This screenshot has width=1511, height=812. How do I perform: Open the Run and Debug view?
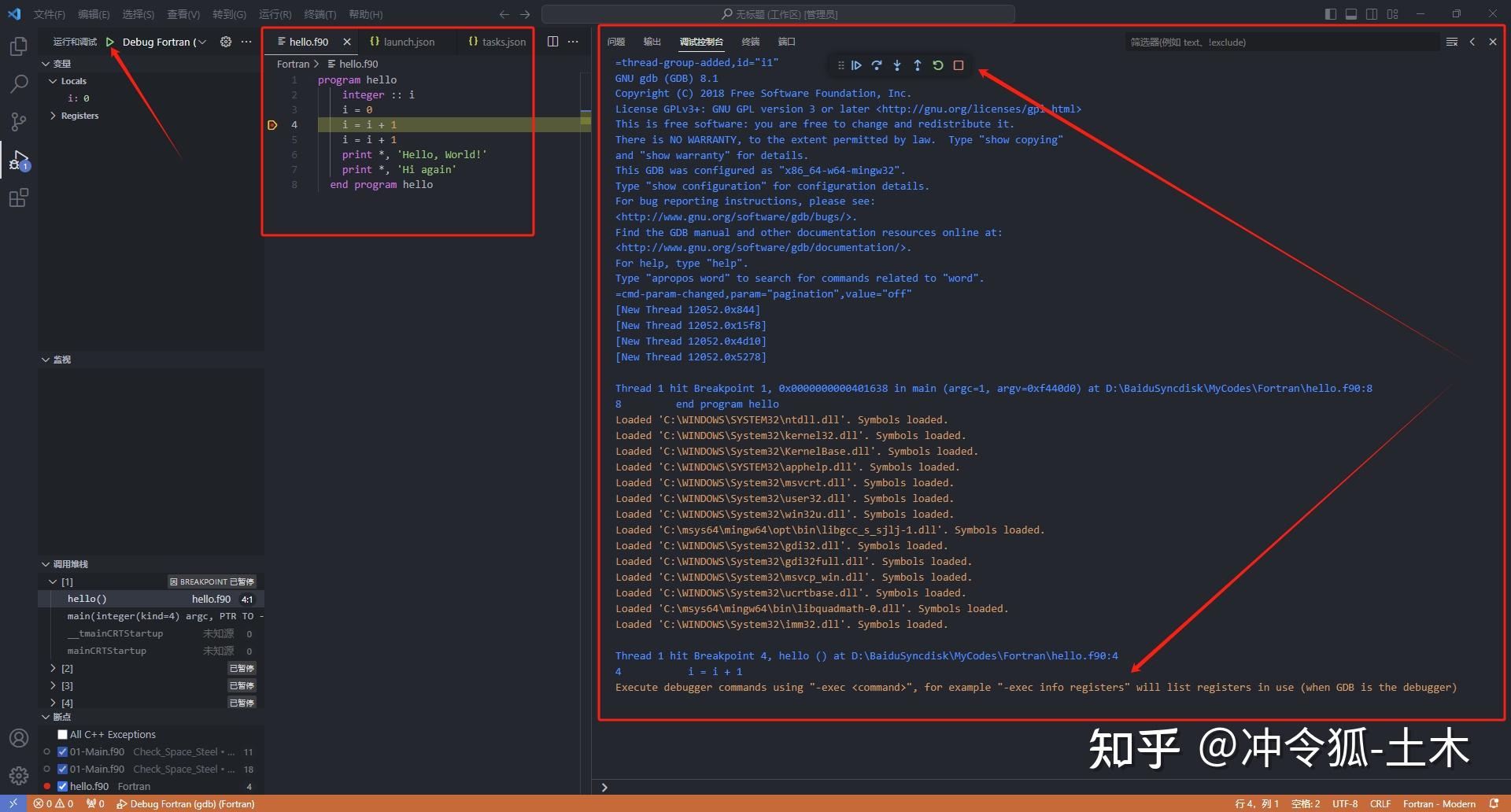coord(19,159)
